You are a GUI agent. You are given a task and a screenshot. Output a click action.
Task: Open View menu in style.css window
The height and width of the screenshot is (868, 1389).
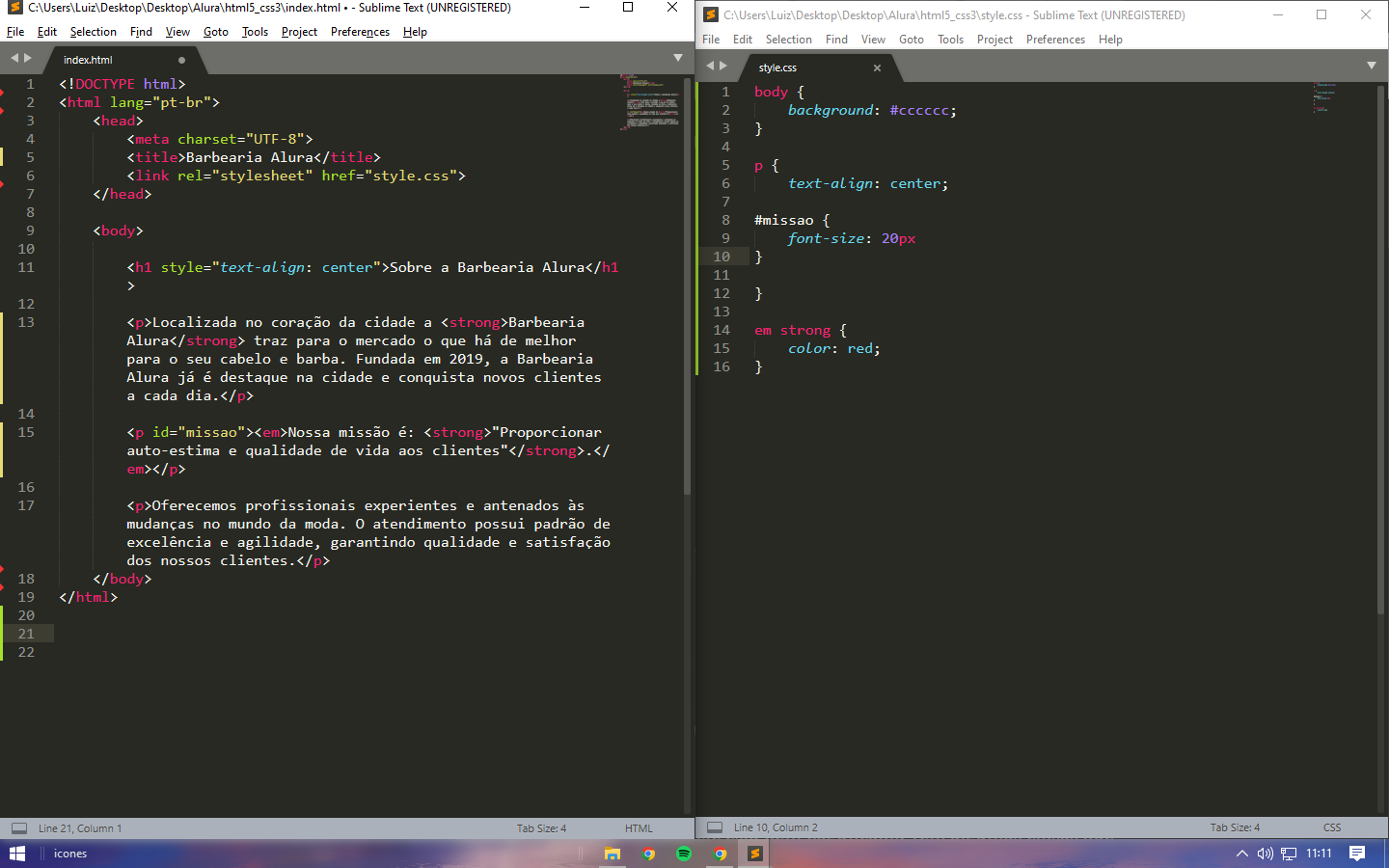(873, 40)
